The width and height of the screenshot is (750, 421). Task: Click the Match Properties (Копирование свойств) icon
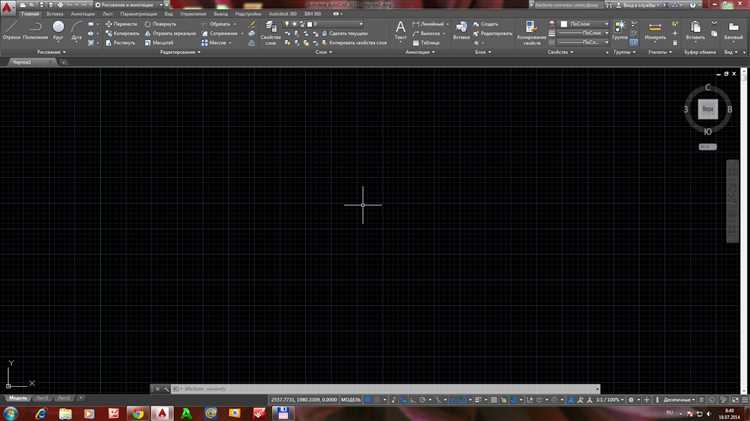pyautogui.click(x=531, y=33)
